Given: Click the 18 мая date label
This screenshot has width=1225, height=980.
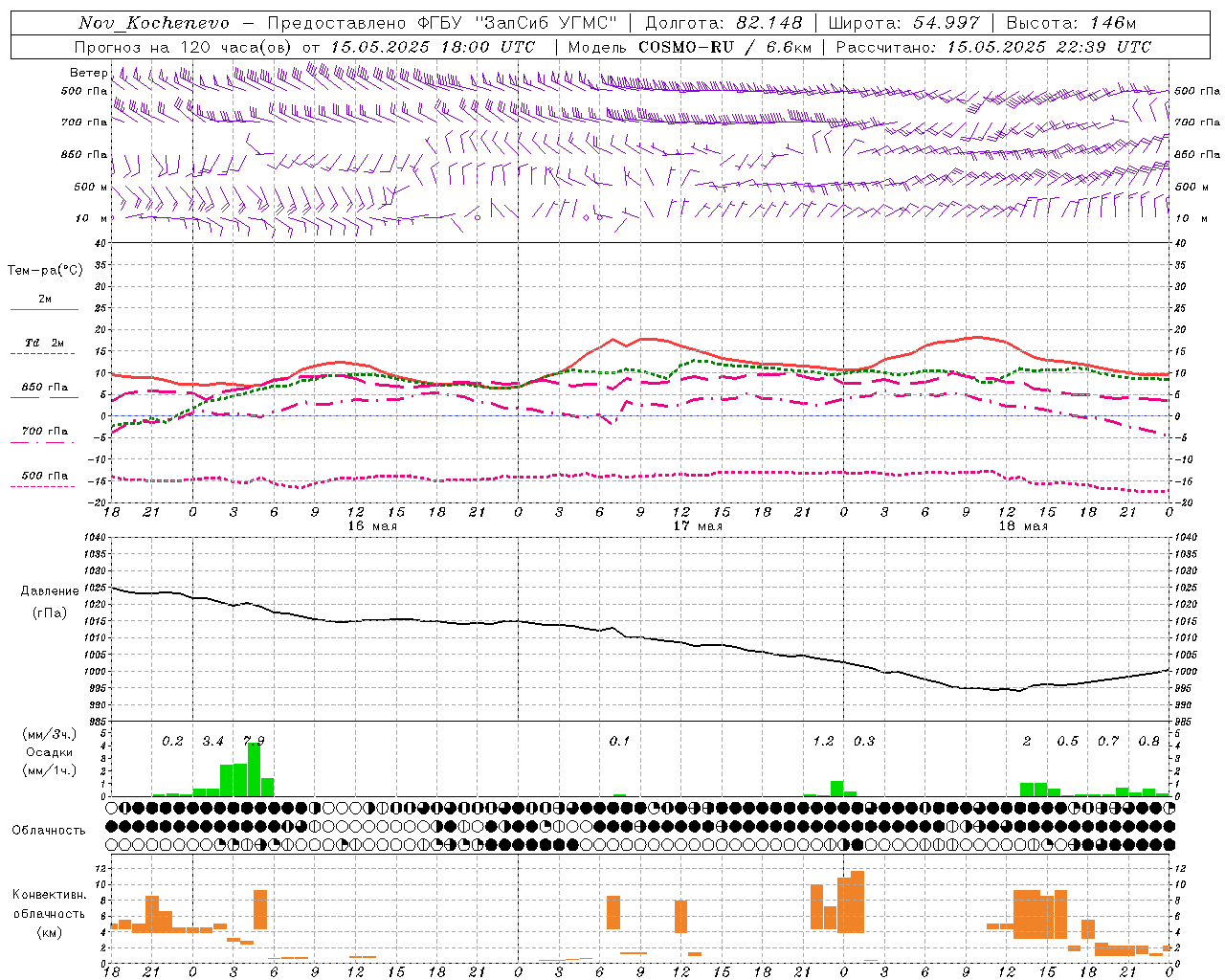Looking at the screenshot, I should [1023, 526].
